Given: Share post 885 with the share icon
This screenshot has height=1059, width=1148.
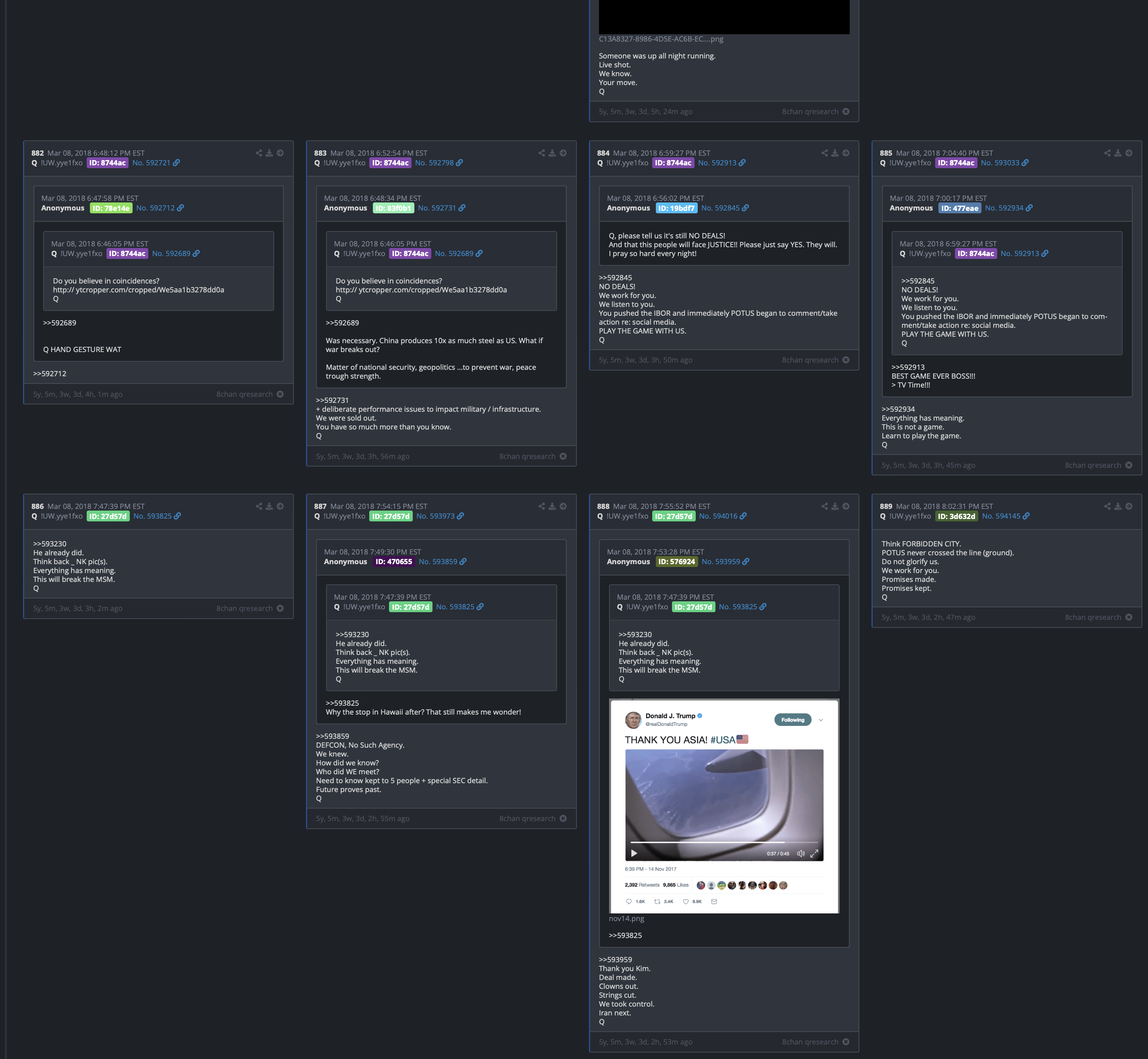Looking at the screenshot, I should pos(1108,153).
